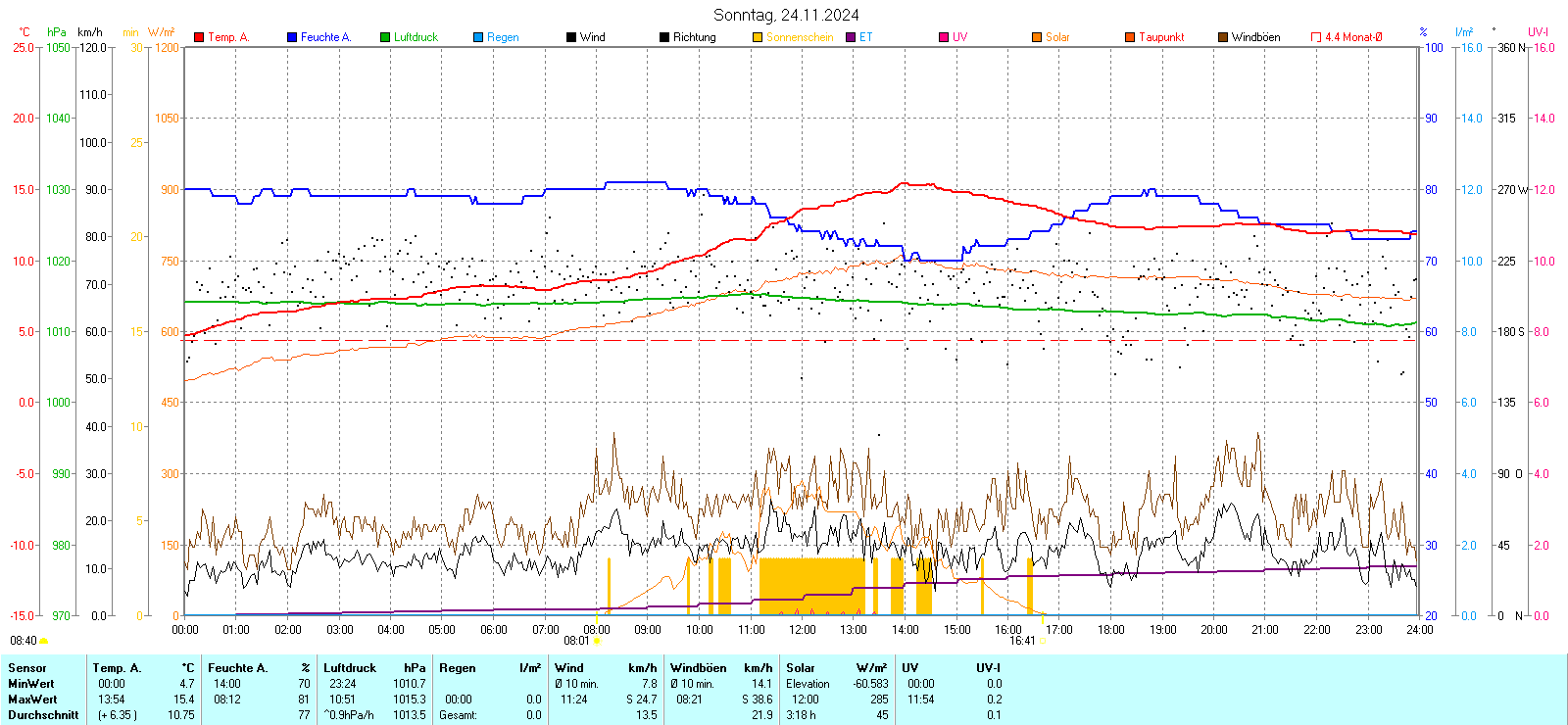The height and width of the screenshot is (725, 1568).
Task: Click the brown Windböen legend square
Action: pos(1223,37)
